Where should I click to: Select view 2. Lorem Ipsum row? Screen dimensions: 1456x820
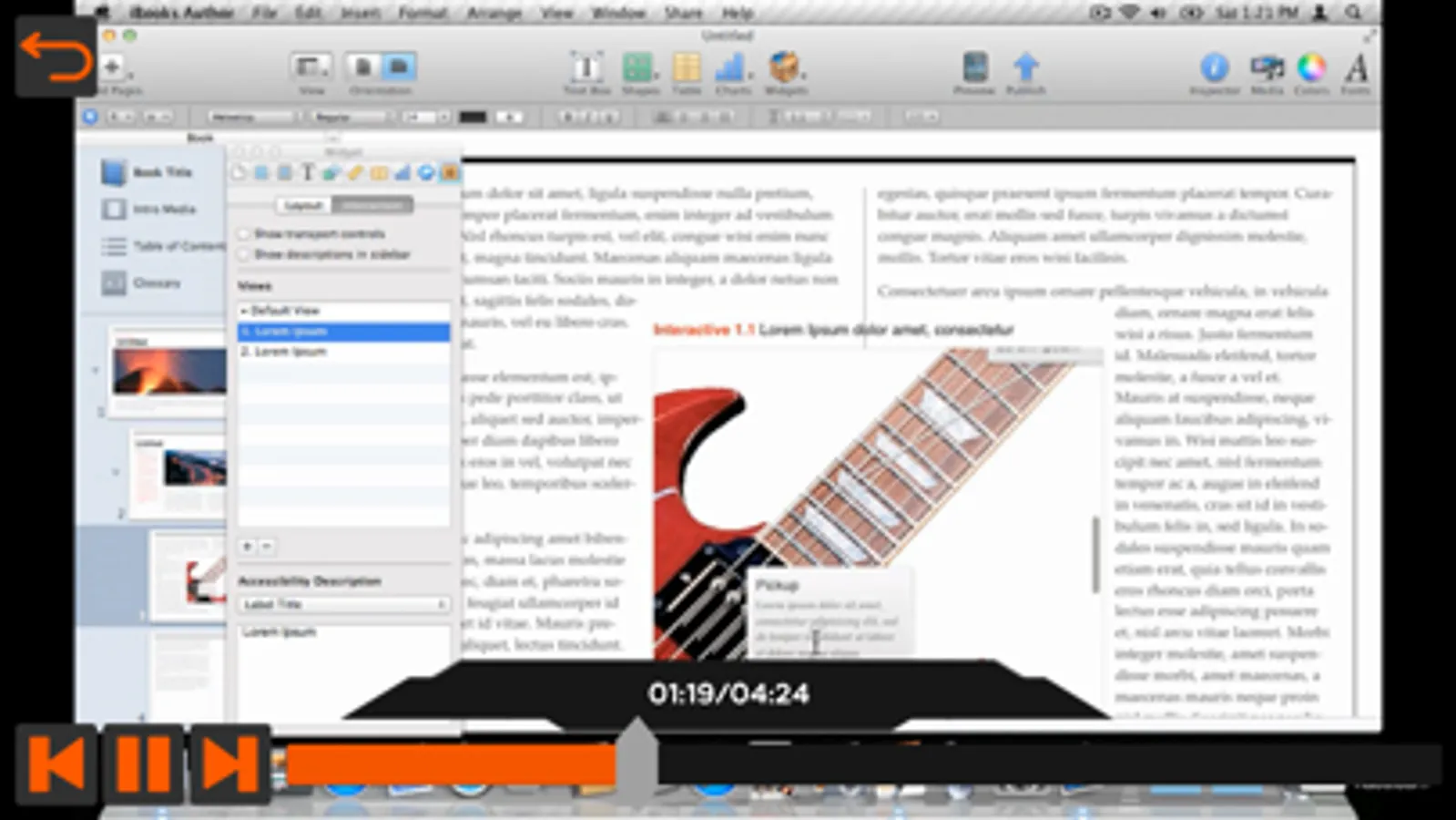pyautogui.click(x=343, y=352)
